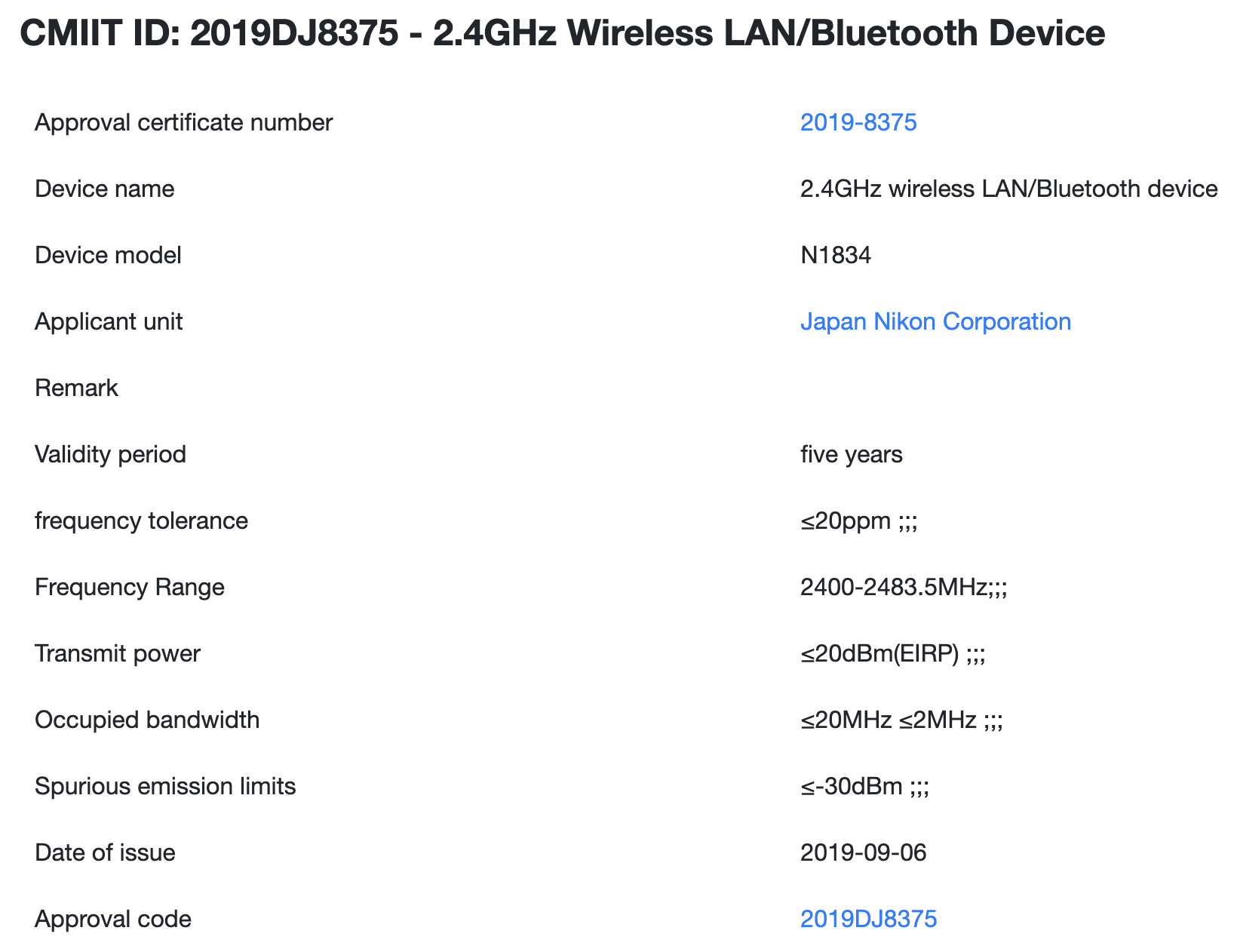The image size is (1237, 952).
Task: Follow the Japan Nikon Corporation link
Action: (x=935, y=321)
